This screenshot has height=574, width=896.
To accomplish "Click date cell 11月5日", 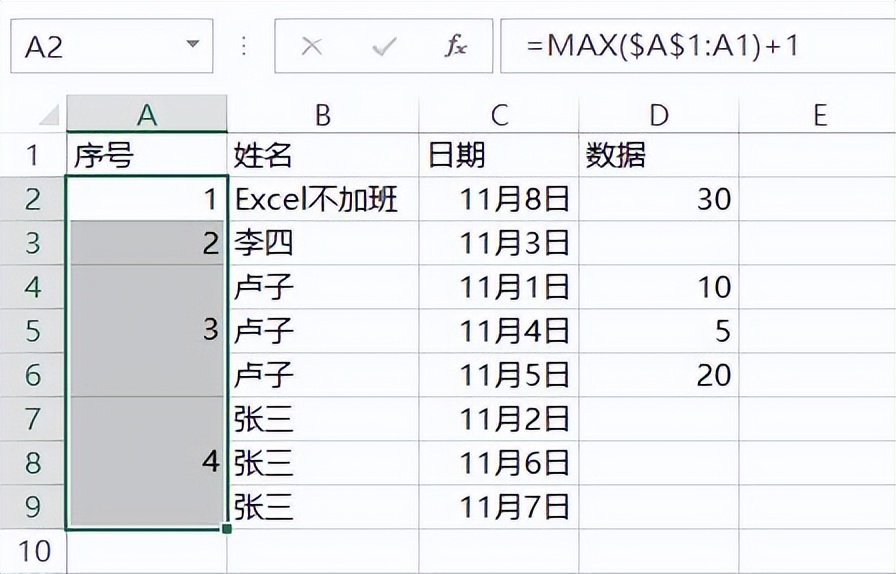I will point(499,375).
